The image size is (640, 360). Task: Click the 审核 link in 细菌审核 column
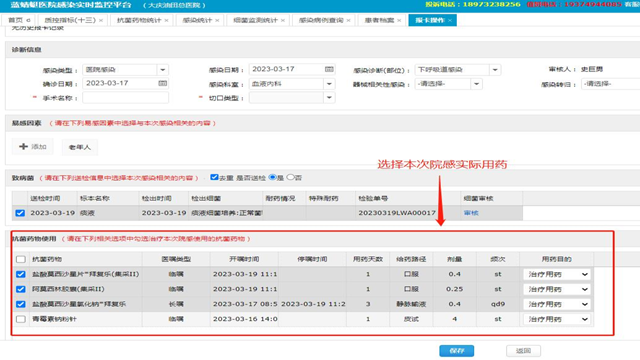click(471, 213)
